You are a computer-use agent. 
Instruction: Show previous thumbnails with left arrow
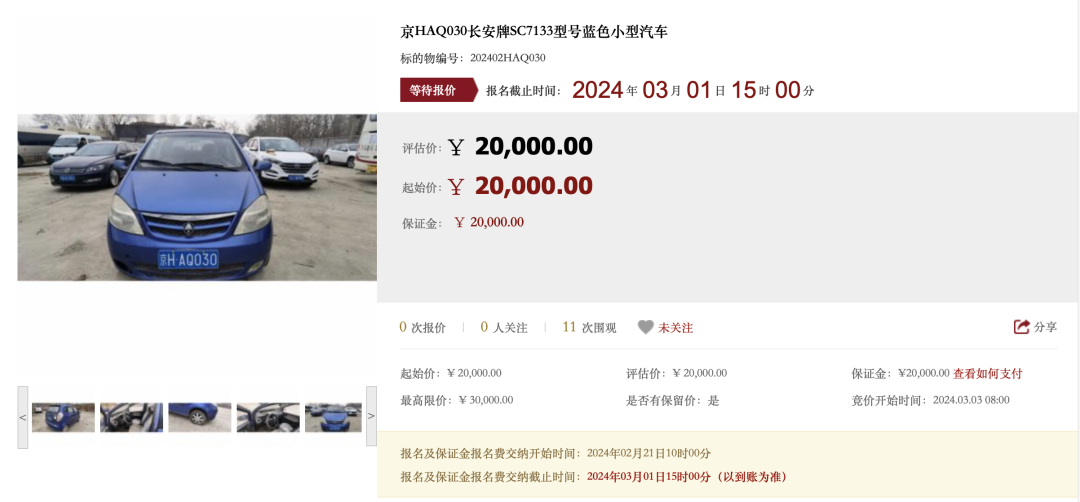point(23,417)
